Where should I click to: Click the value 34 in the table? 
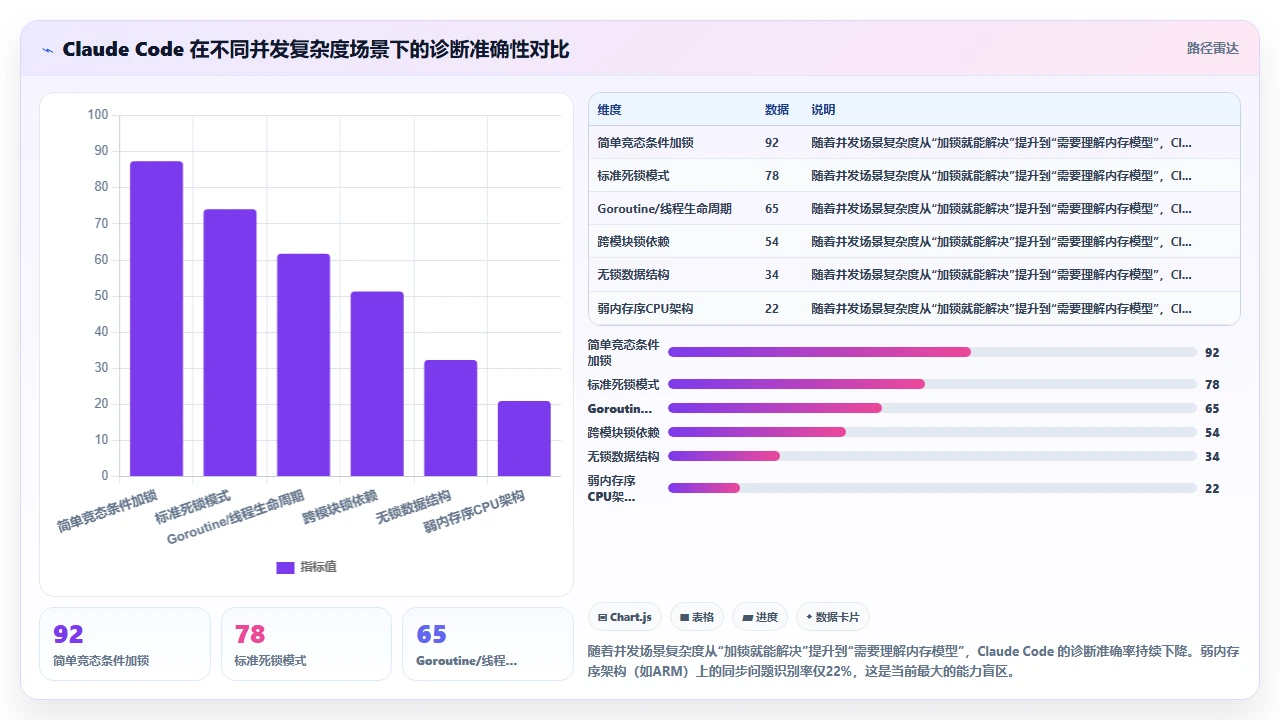point(772,275)
